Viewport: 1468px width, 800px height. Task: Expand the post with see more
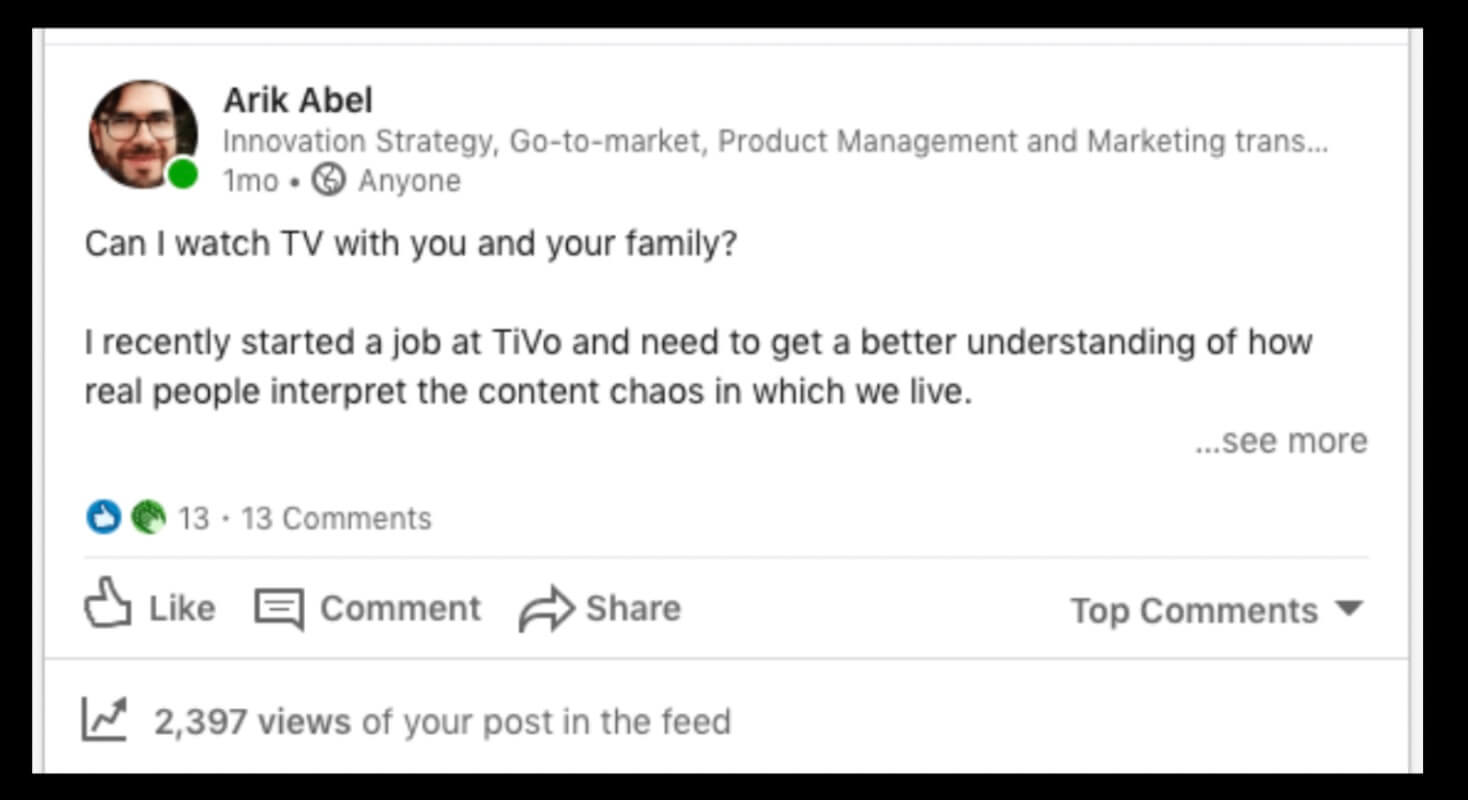point(1281,441)
